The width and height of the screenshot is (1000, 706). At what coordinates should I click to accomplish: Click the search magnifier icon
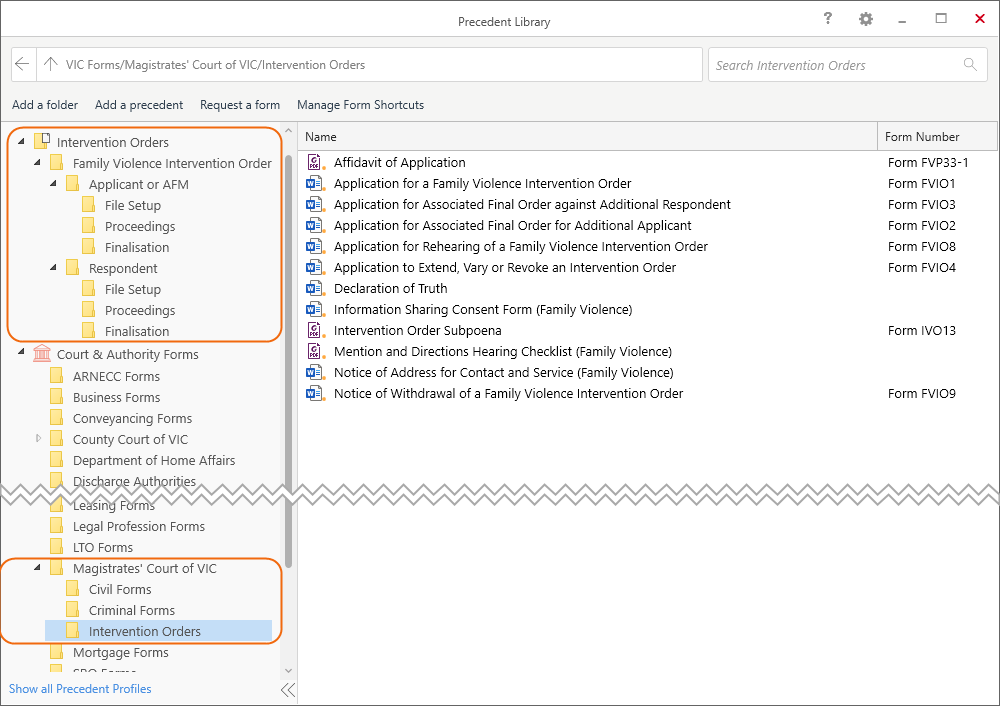(x=969, y=65)
